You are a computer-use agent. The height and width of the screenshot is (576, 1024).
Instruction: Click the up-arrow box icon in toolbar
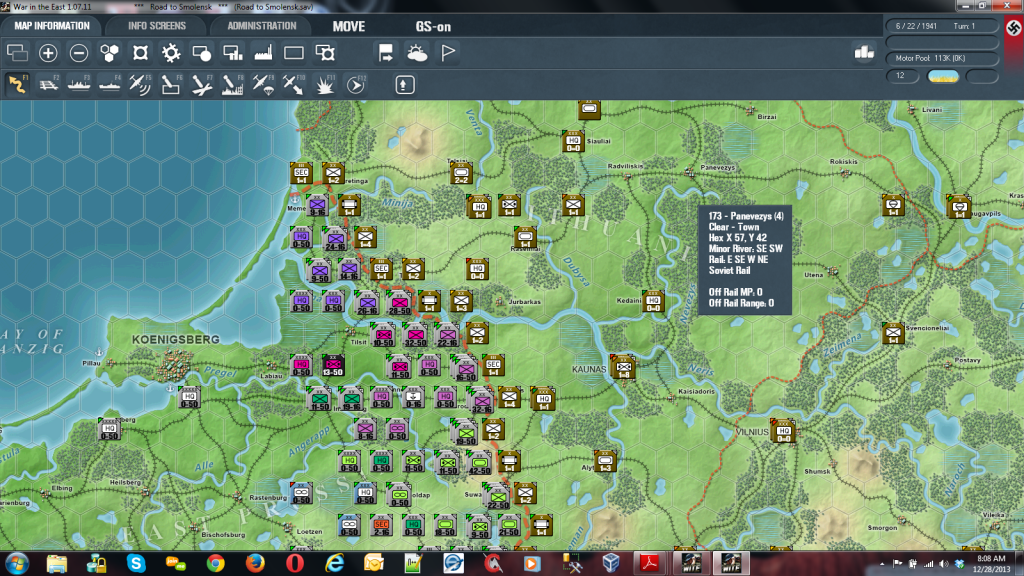[405, 84]
